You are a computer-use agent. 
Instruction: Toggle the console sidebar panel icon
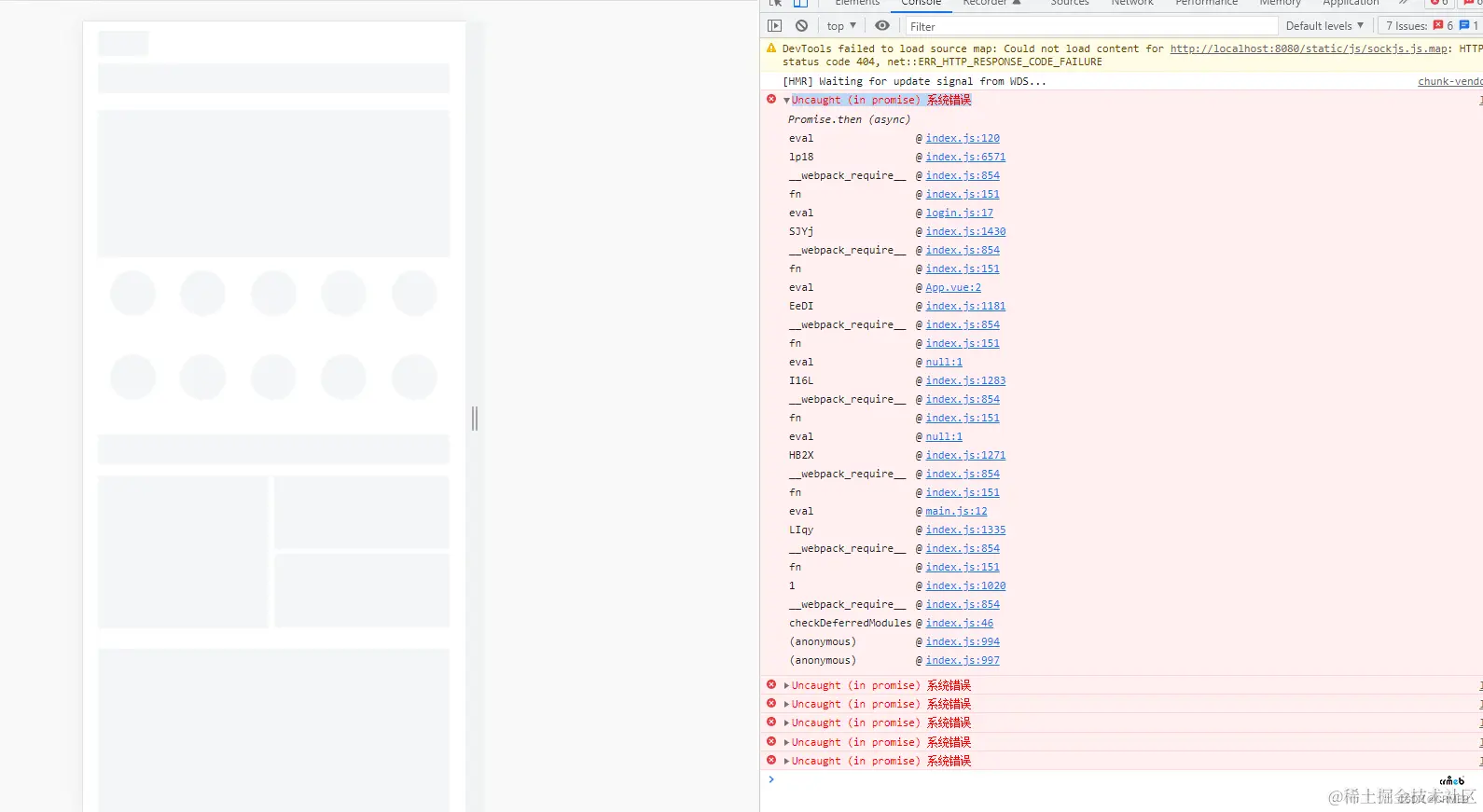click(774, 26)
